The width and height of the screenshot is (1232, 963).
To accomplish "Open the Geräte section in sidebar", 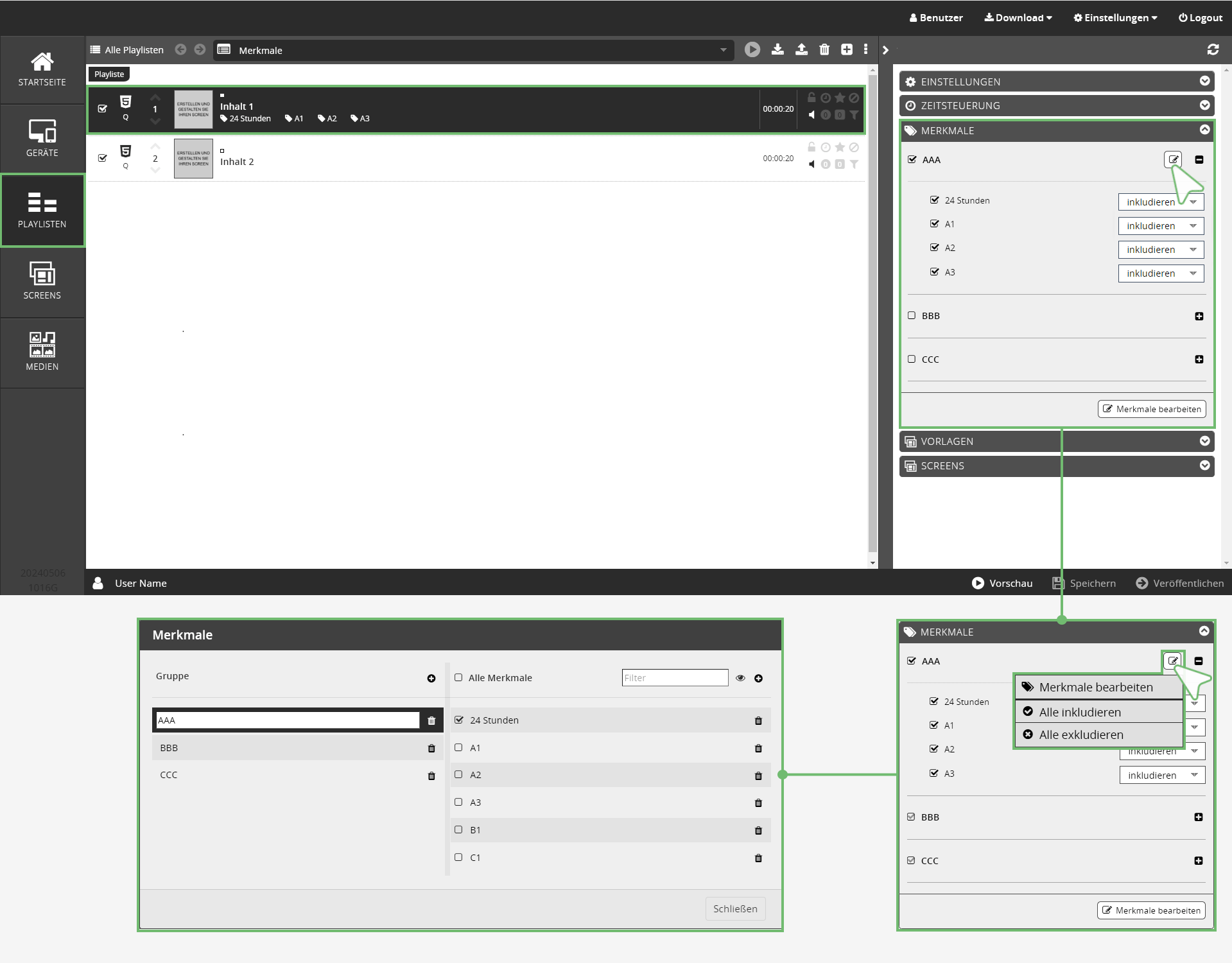I will click(x=42, y=138).
